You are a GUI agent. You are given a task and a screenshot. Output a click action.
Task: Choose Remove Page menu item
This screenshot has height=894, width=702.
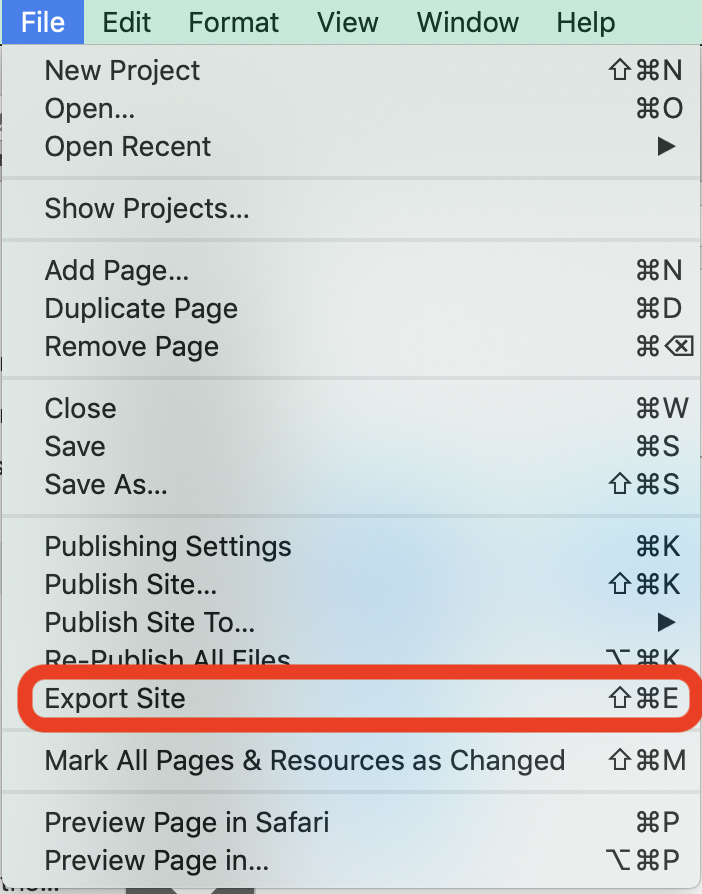click(131, 347)
